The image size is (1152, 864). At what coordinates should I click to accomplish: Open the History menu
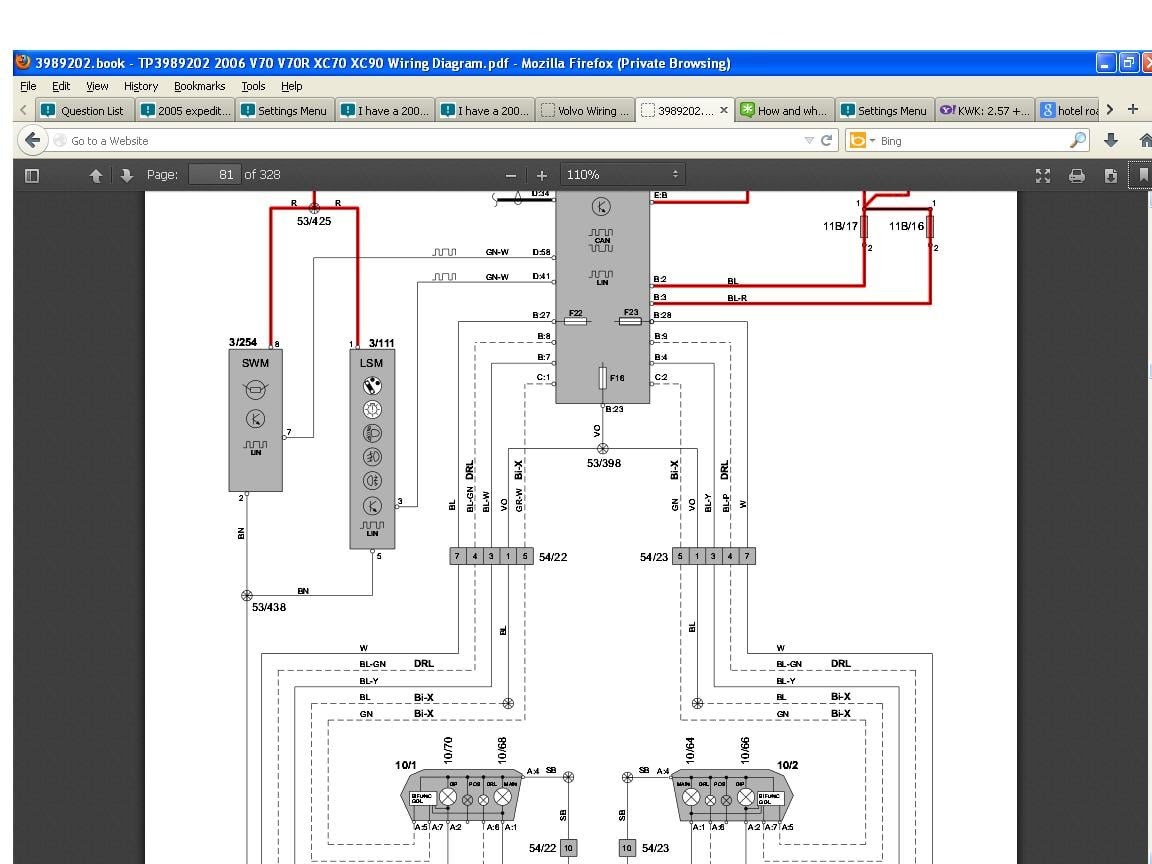click(140, 86)
